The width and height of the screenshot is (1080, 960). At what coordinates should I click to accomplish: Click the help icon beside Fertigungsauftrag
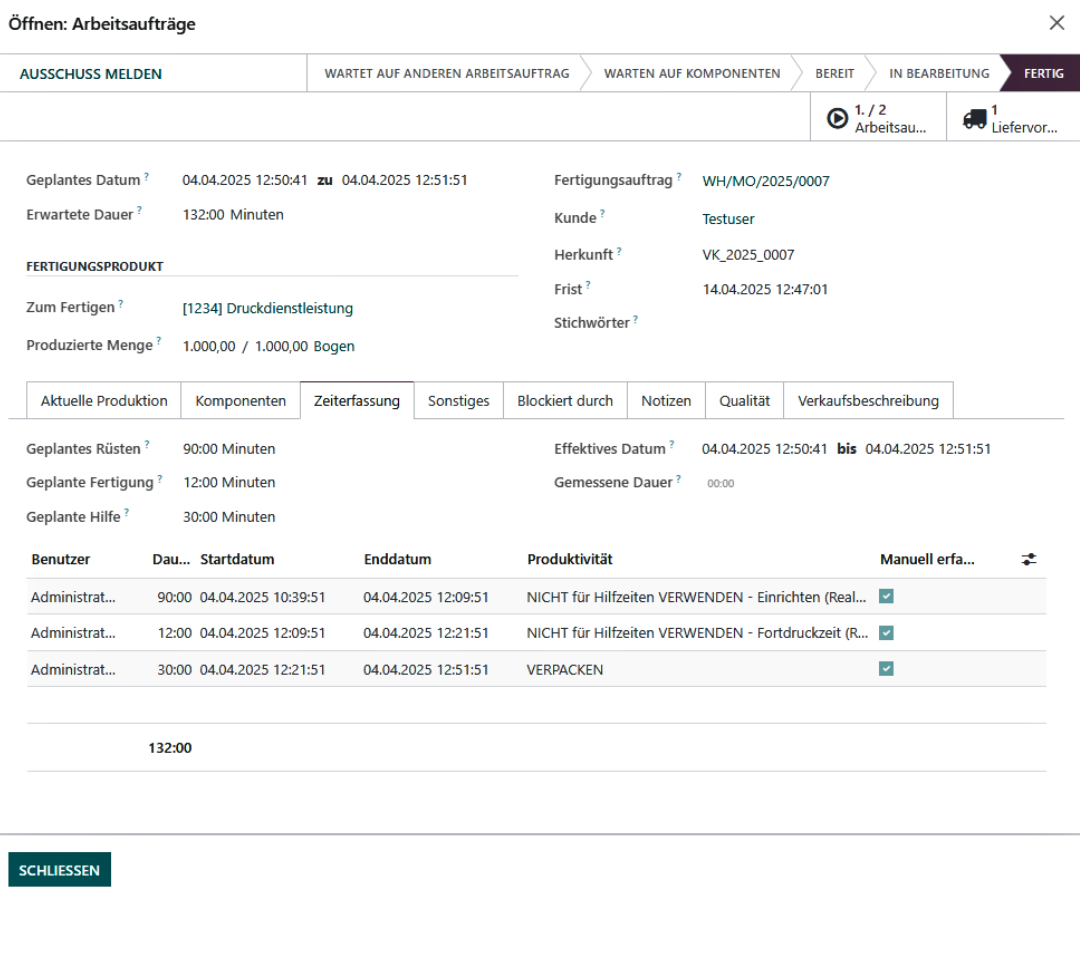tap(680, 175)
